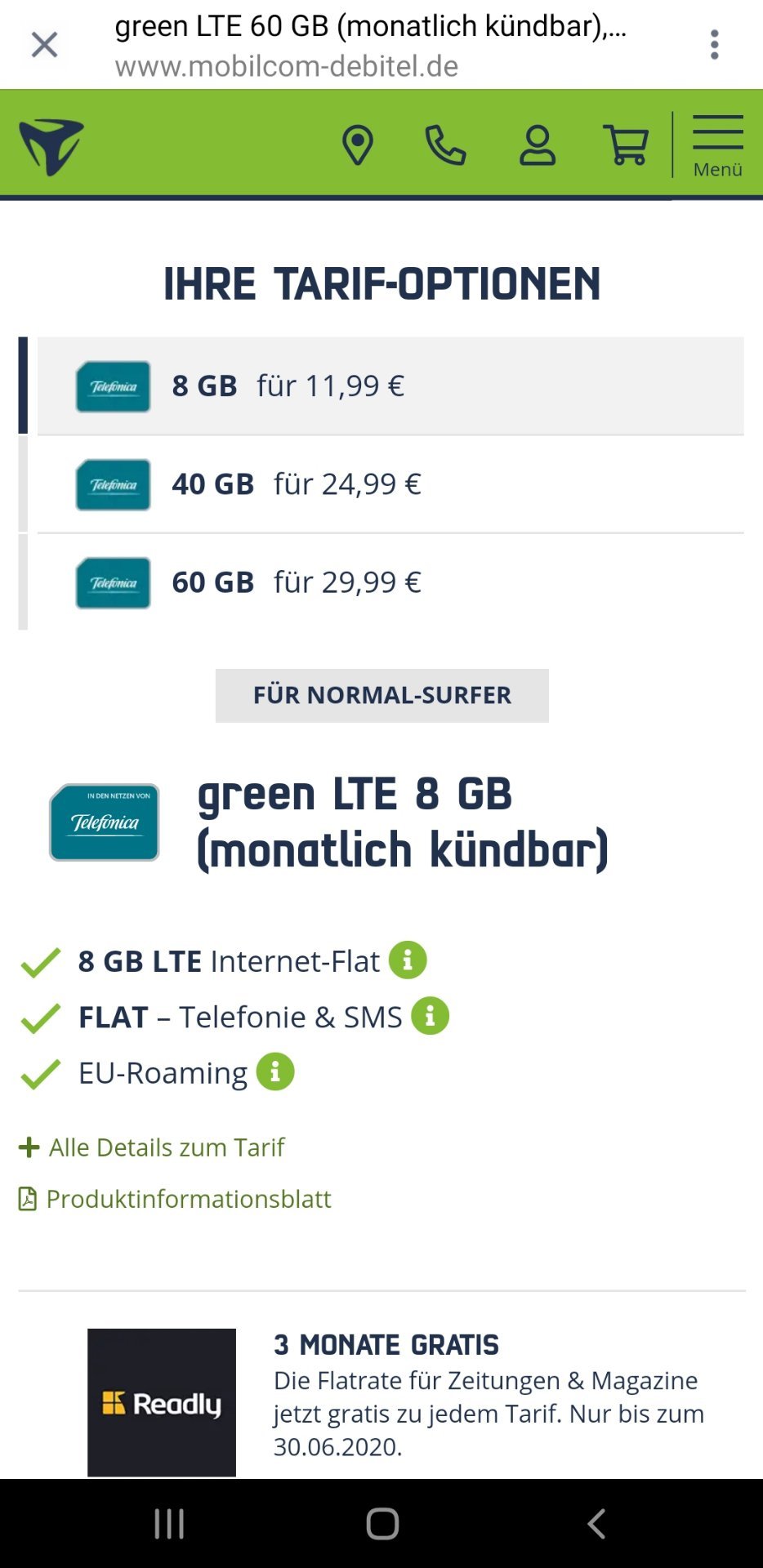Show info for FLAT Telefonie & SMS

(x=431, y=1016)
